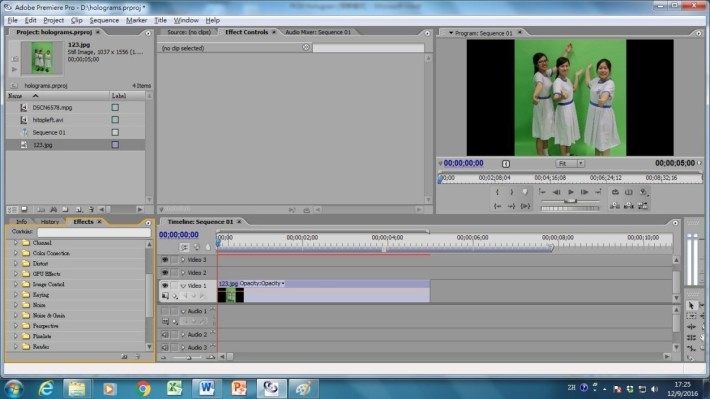Screen dimensions: 710x399
Task: Click label checkbox for DSCN6578.mpg
Action: pos(115,107)
